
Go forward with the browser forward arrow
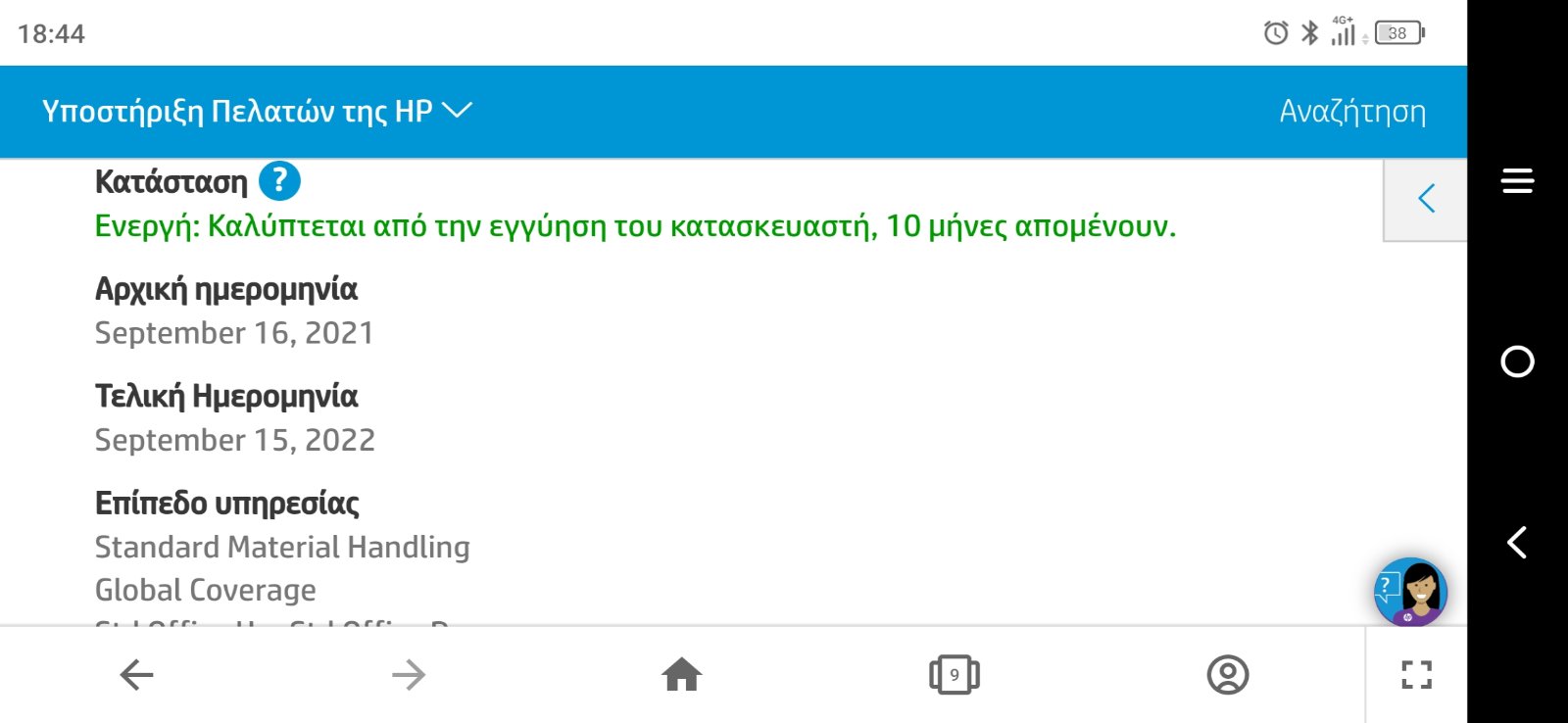[409, 675]
